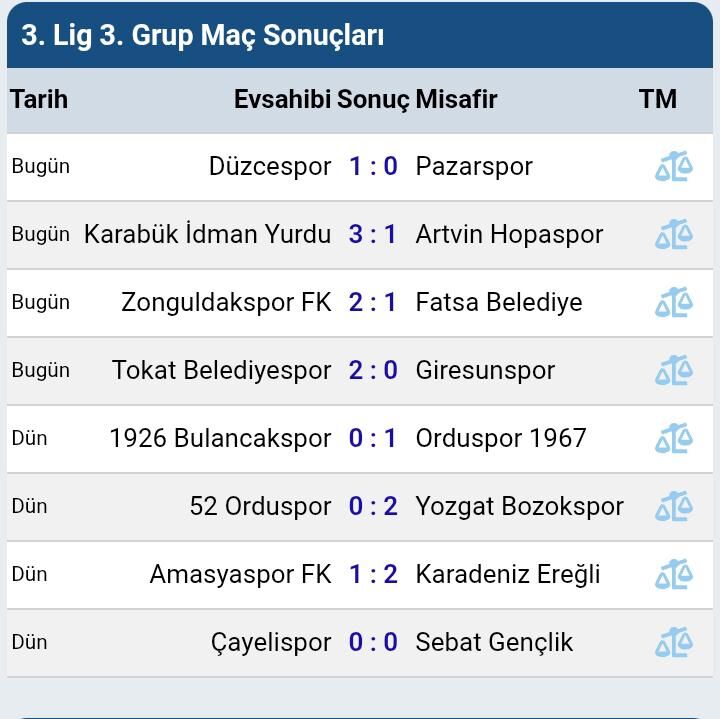The height and width of the screenshot is (719, 720).
Task: Open Tokat Belediyespor team page
Action: tap(221, 371)
